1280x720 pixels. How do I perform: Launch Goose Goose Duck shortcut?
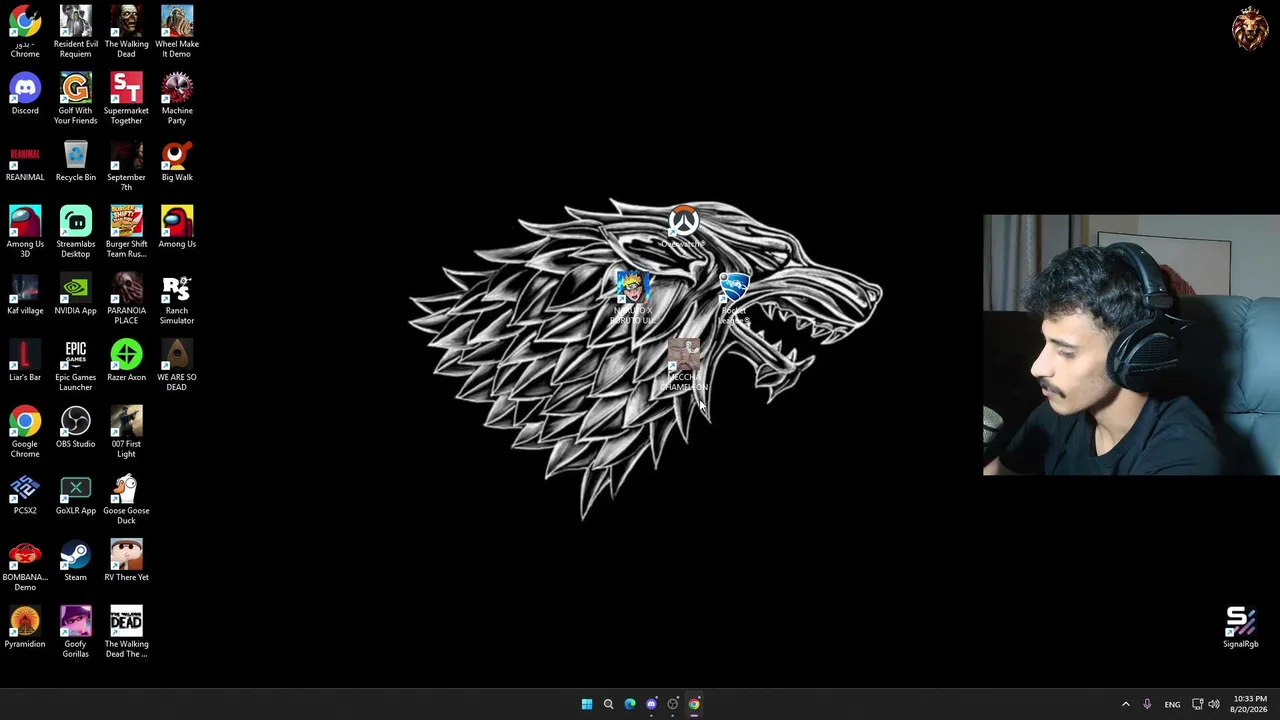click(x=126, y=499)
